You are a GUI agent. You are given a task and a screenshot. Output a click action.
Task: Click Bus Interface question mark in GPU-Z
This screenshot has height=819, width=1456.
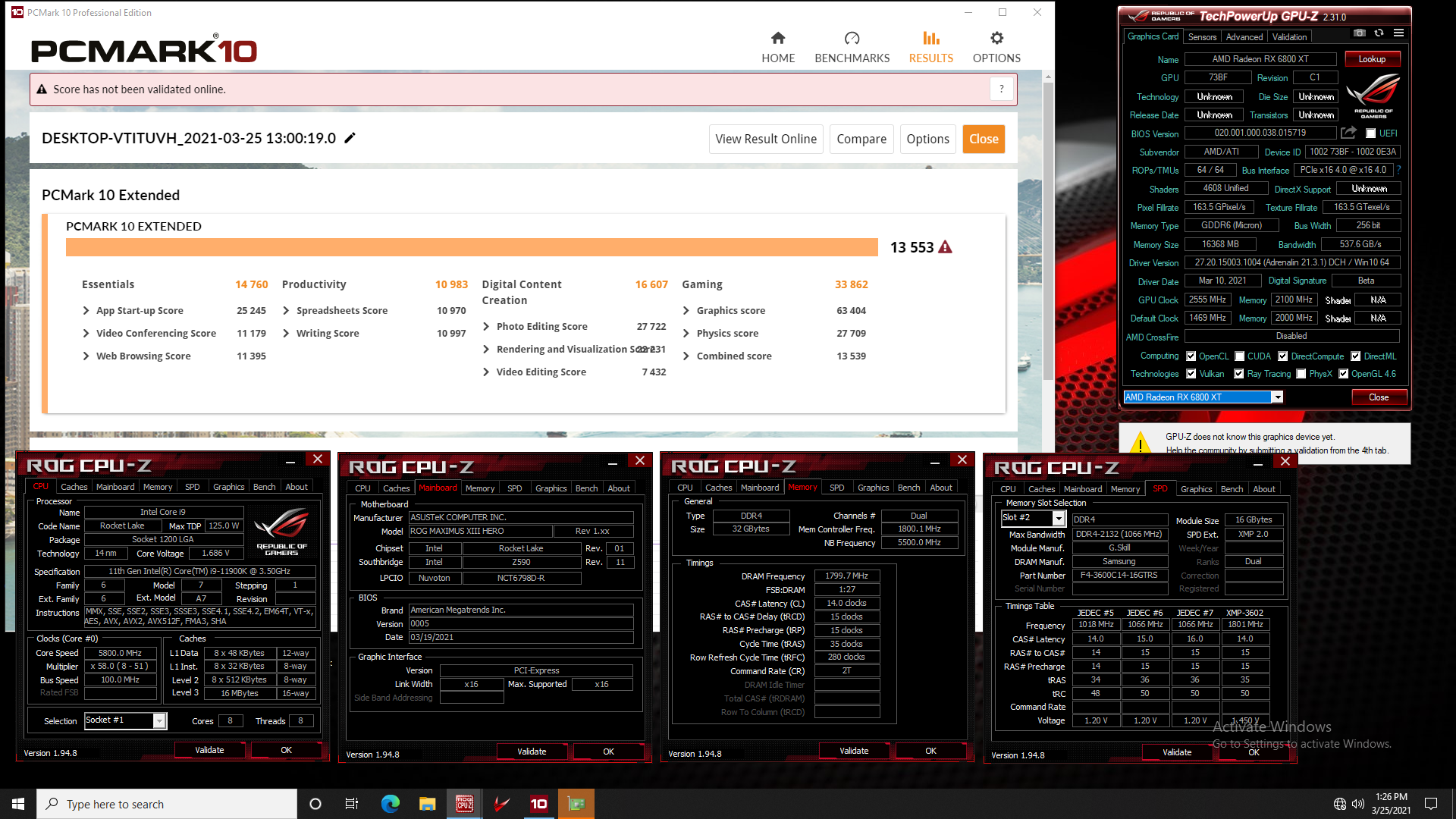point(1398,170)
